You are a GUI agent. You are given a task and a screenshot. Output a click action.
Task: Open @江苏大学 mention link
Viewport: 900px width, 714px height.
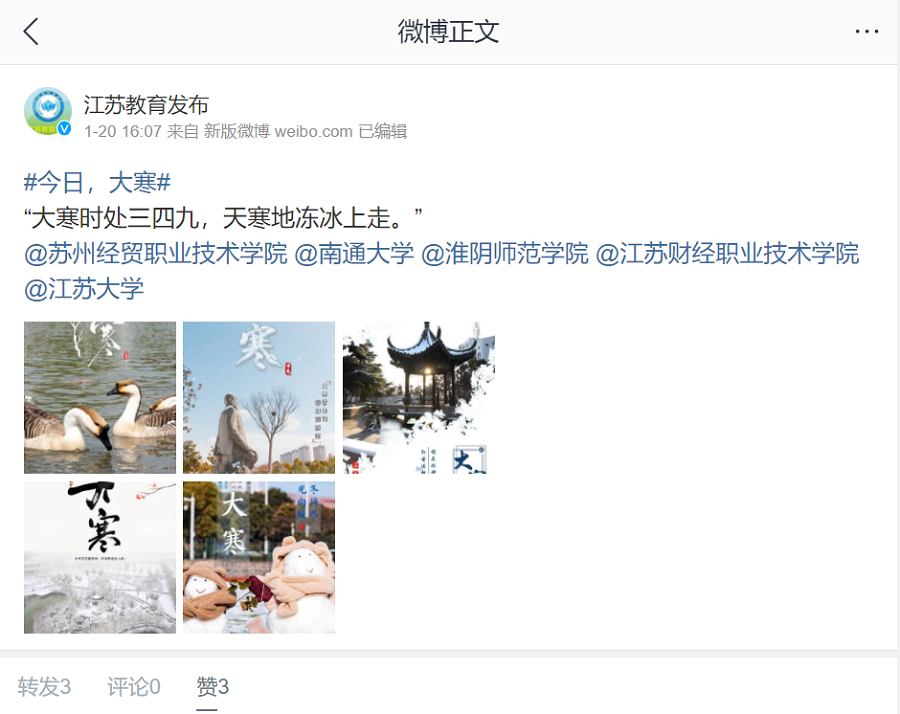tap(84, 289)
